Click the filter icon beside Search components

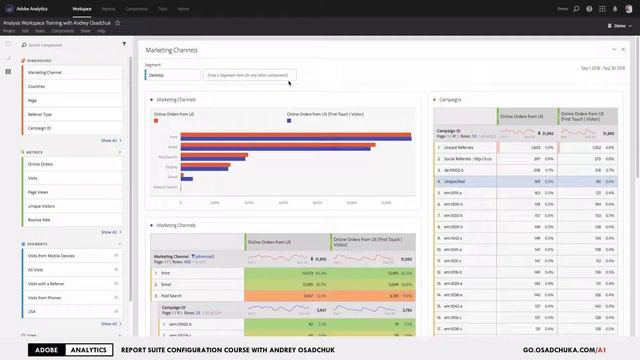click(124, 44)
